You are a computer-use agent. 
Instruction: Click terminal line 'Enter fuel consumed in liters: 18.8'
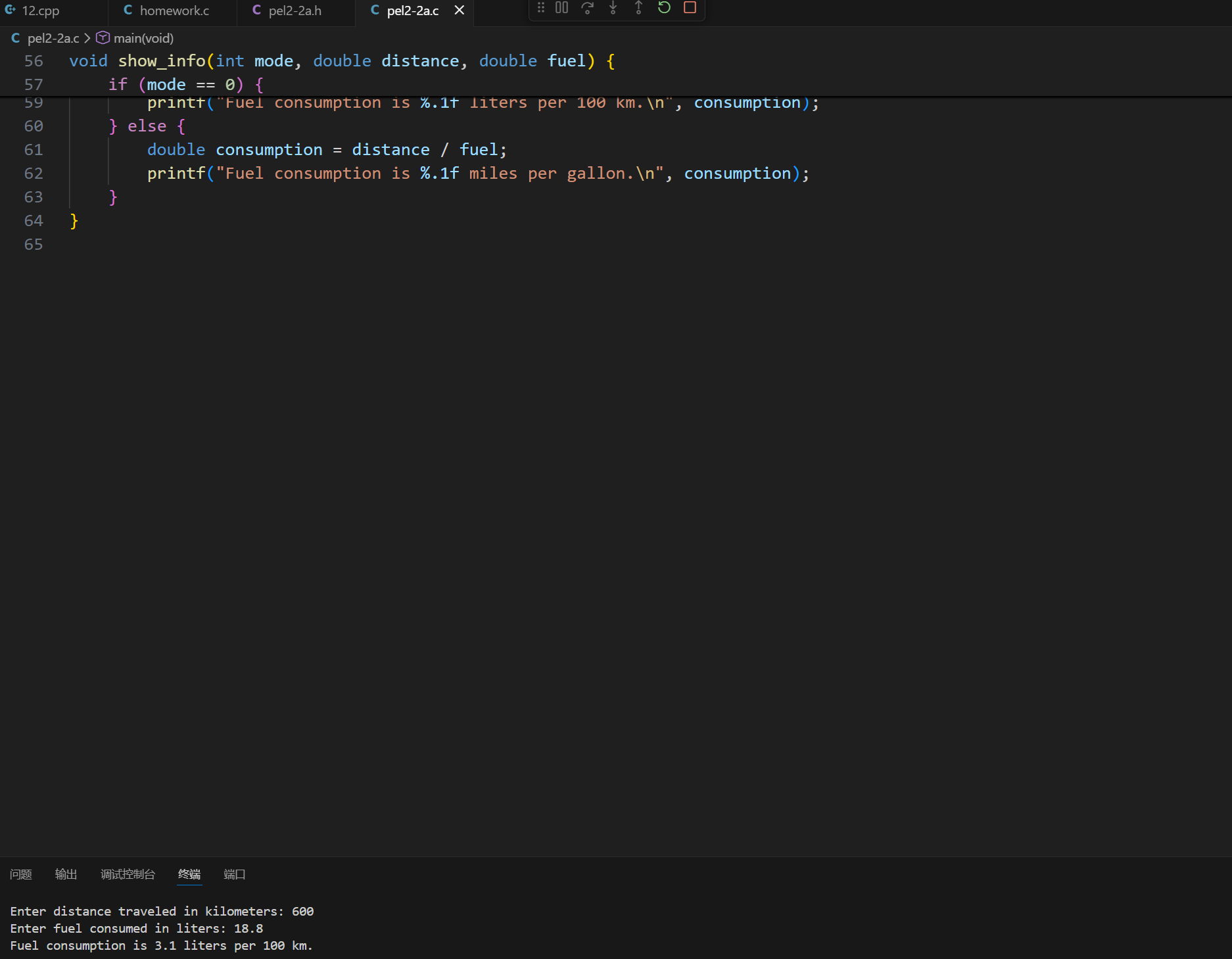point(137,928)
